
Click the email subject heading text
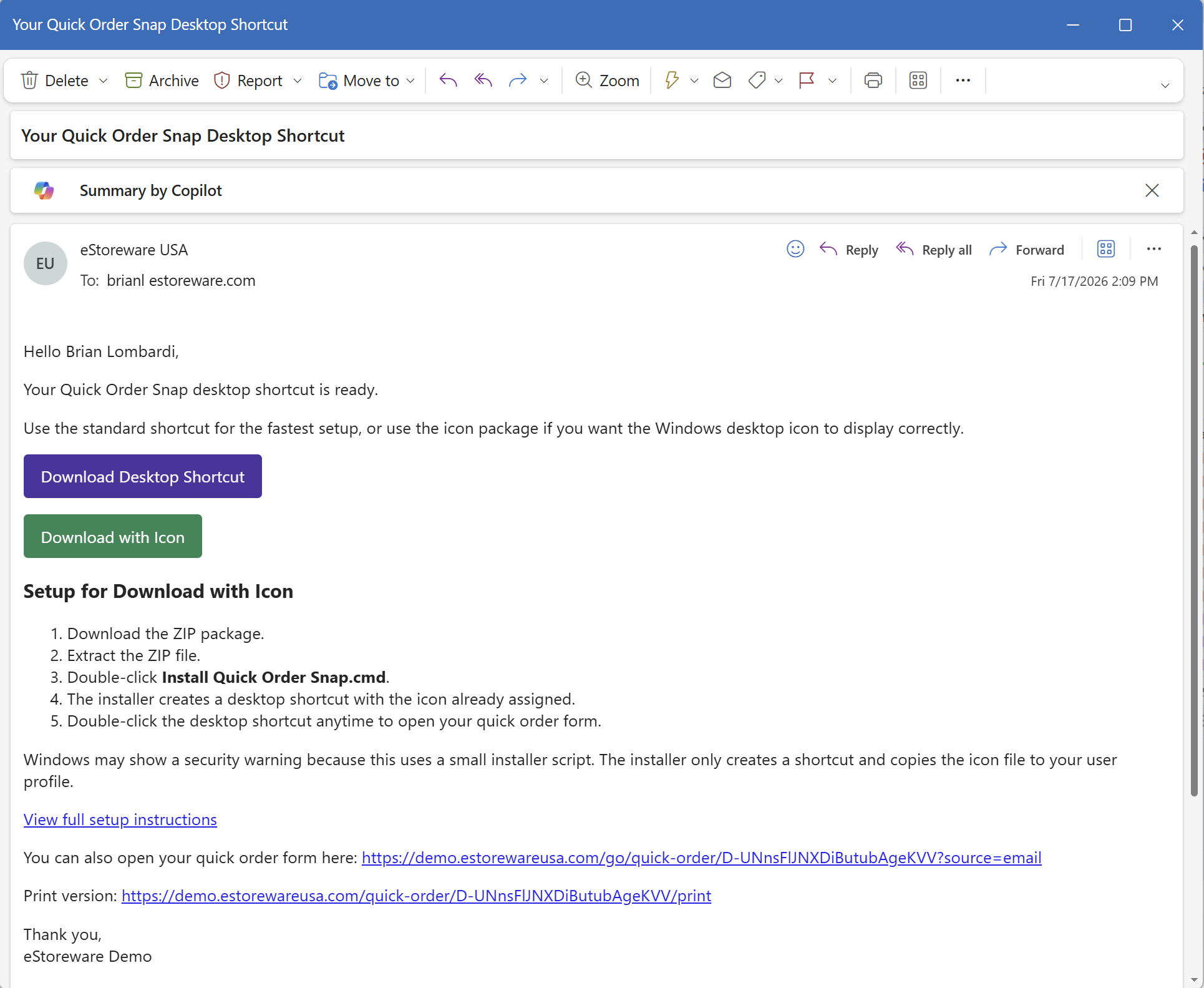tap(183, 135)
